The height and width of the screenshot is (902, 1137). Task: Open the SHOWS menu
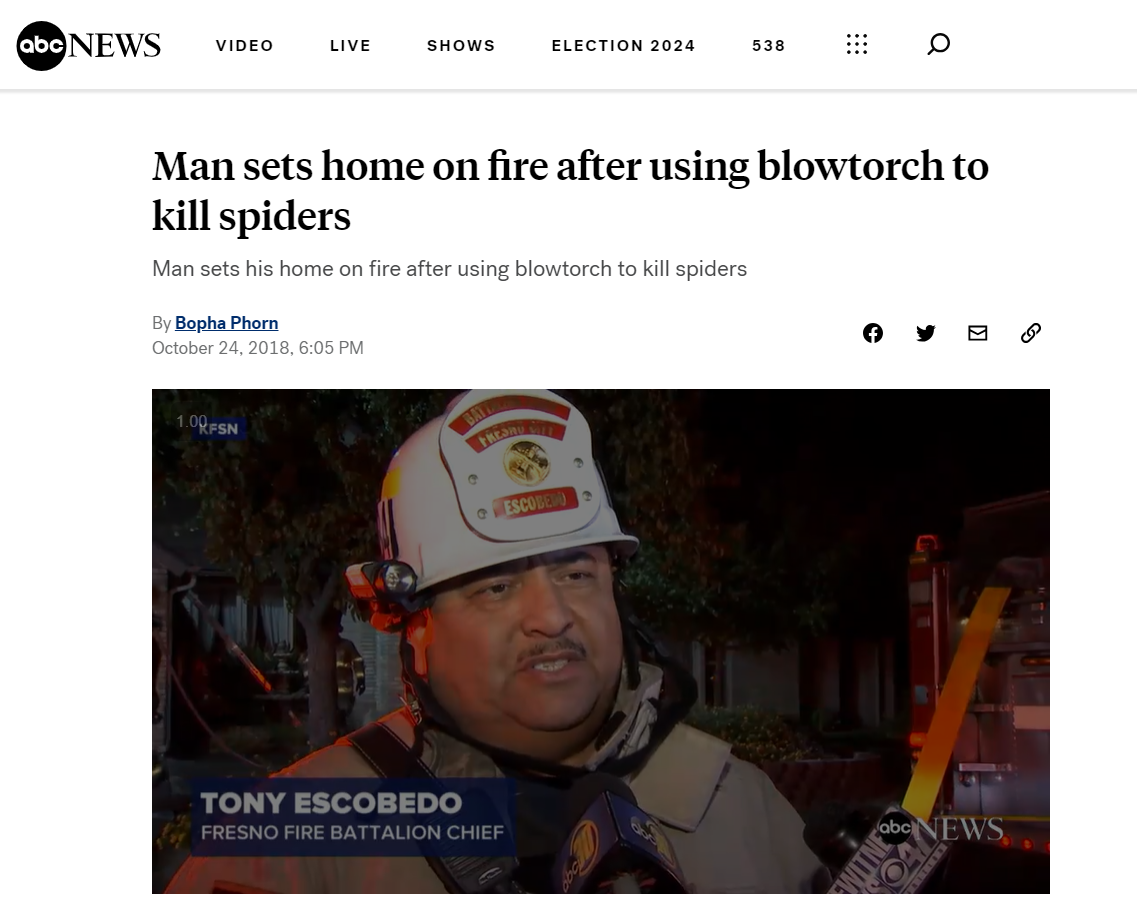pyautogui.click(x=461, y=46)
